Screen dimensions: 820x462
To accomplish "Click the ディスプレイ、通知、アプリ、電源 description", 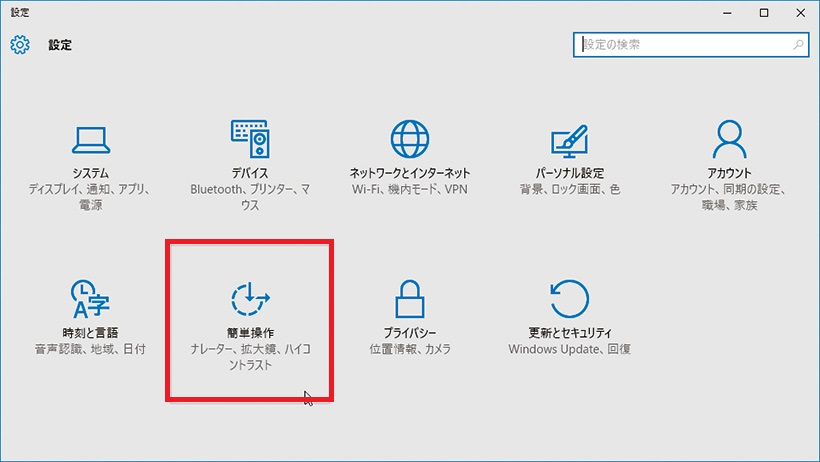I will (90, 197).
